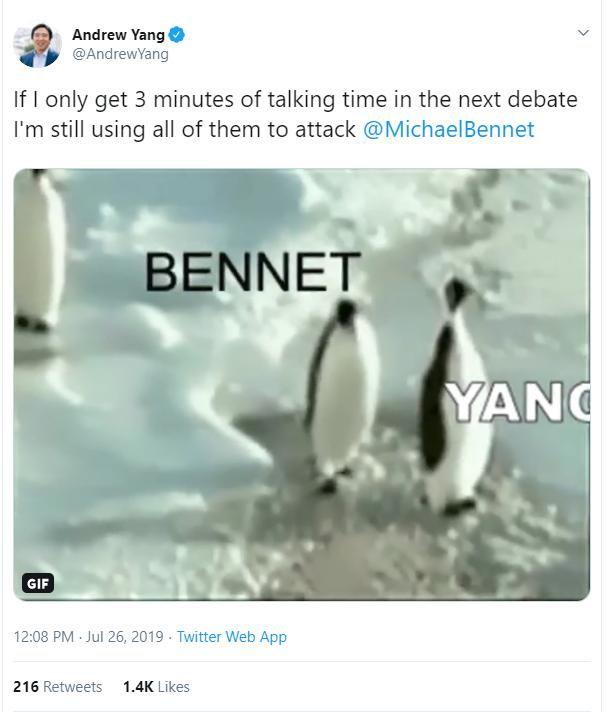Click the BENNET caption in the GIF

pos(253,272)
